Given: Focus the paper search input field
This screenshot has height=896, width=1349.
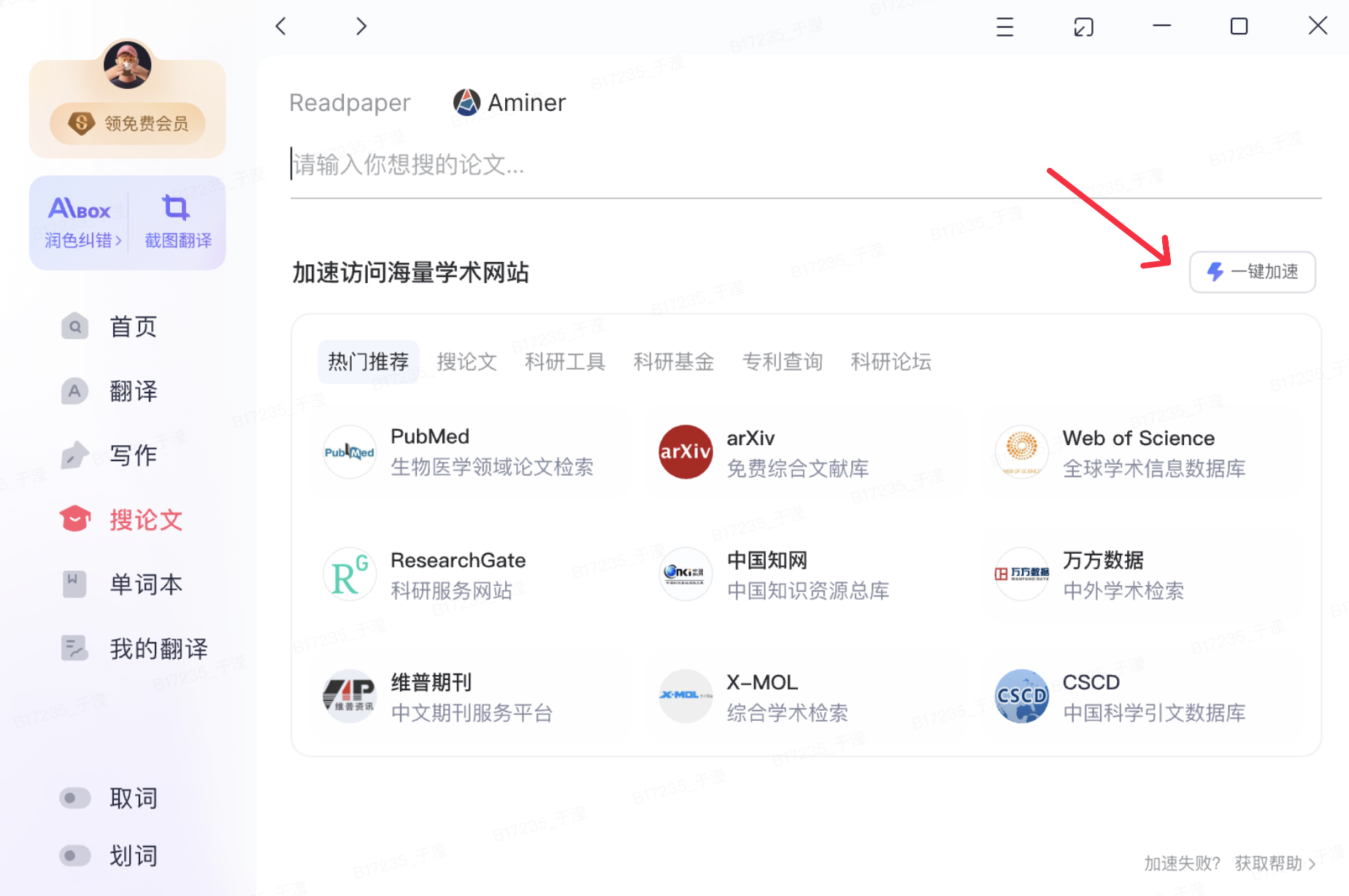Looking at the screenshot, I should 803,165.
